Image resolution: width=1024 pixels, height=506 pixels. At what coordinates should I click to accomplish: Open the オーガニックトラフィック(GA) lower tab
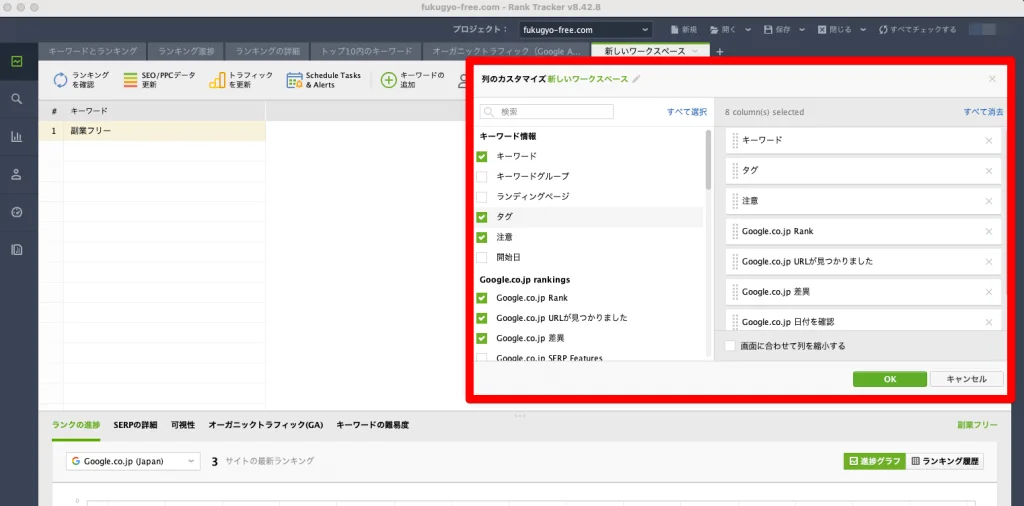[266, 425]
